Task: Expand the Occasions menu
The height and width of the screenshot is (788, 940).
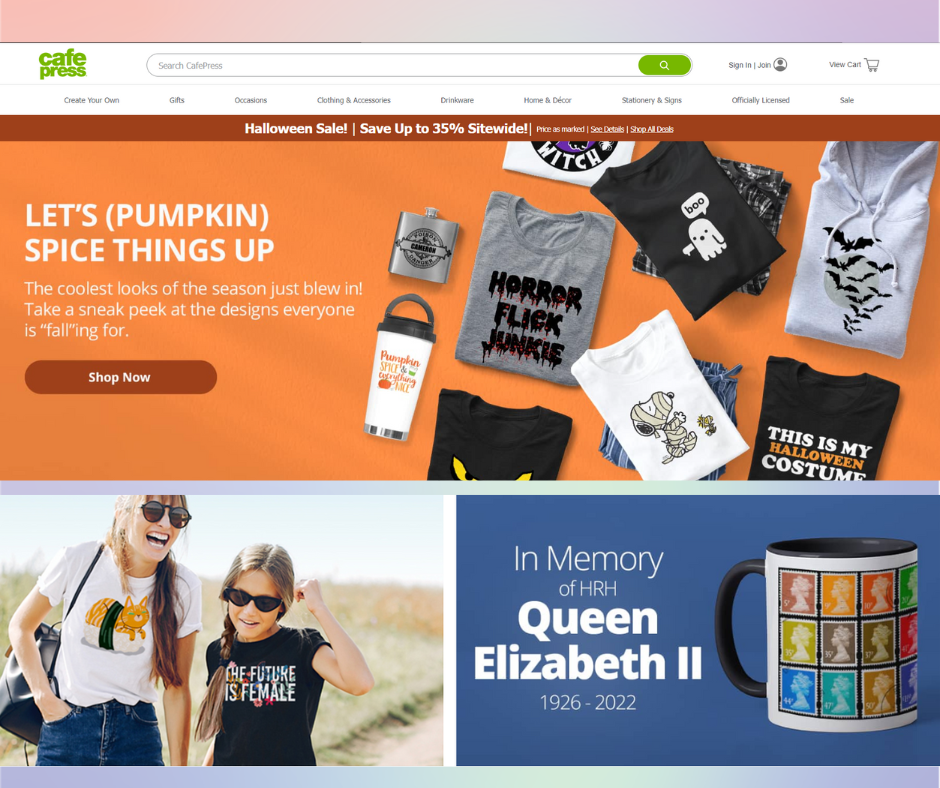Action: click(x=251, y=100)
